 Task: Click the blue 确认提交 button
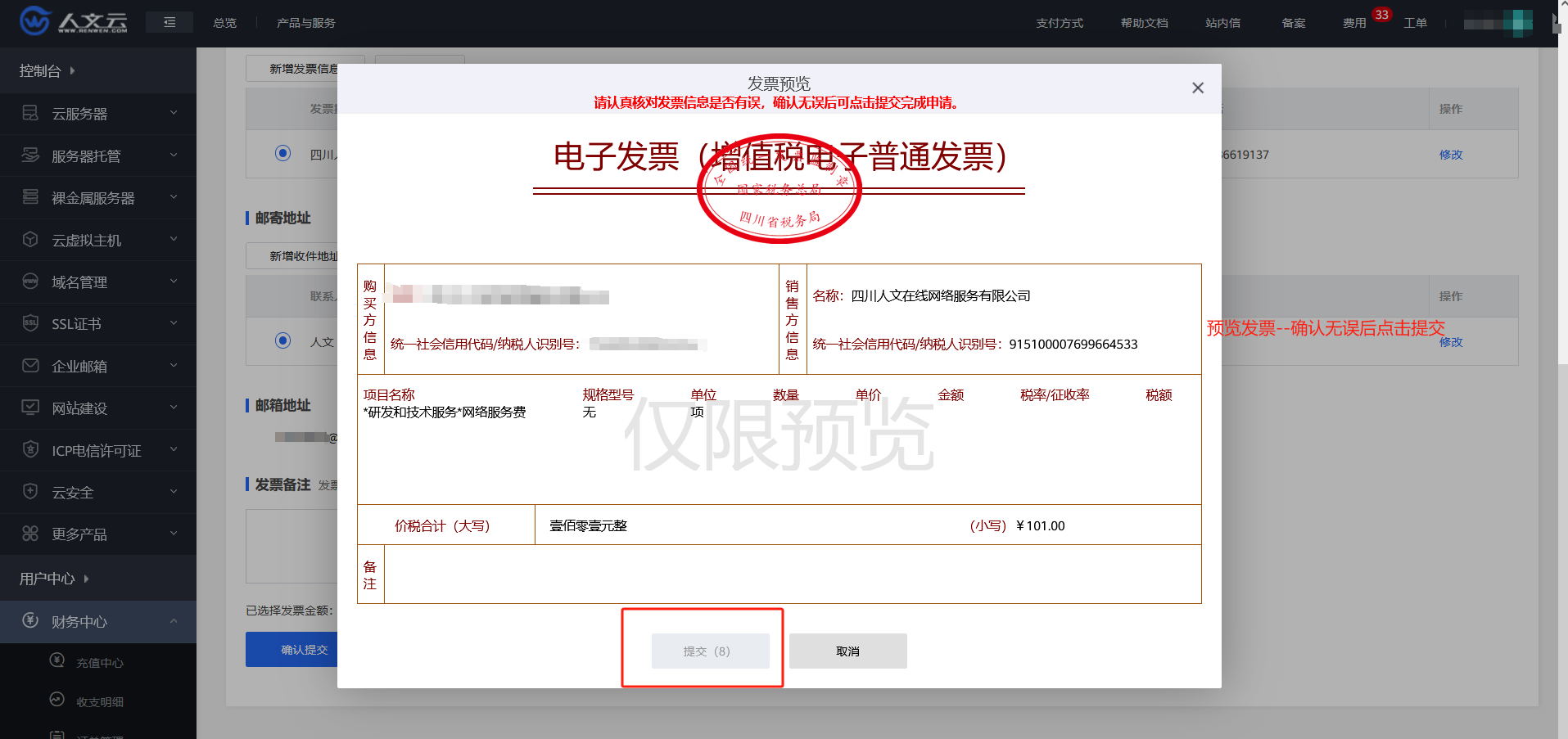[292, 650]
